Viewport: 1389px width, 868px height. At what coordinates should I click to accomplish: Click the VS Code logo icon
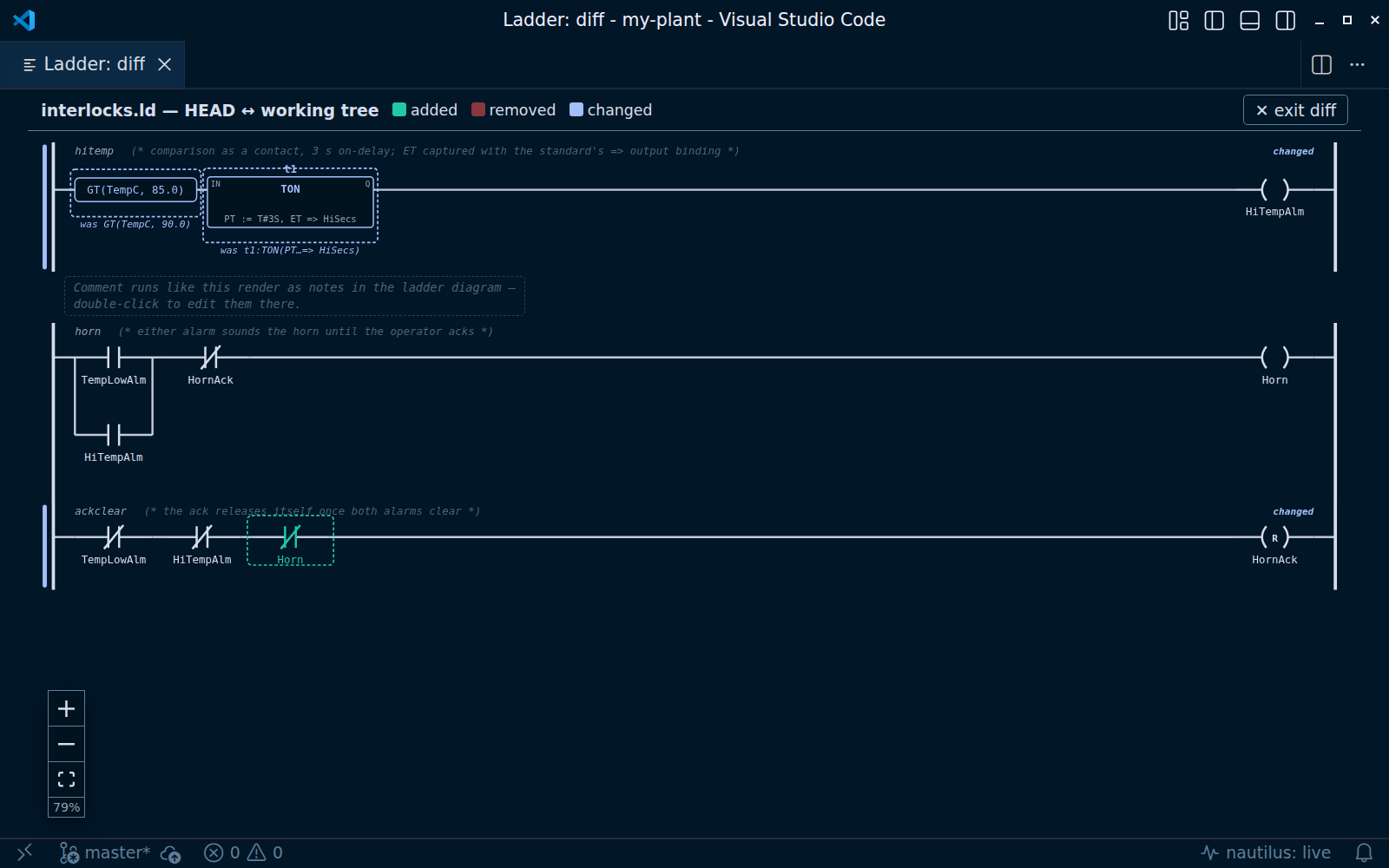pyautogui.click(x=24, y=20)
